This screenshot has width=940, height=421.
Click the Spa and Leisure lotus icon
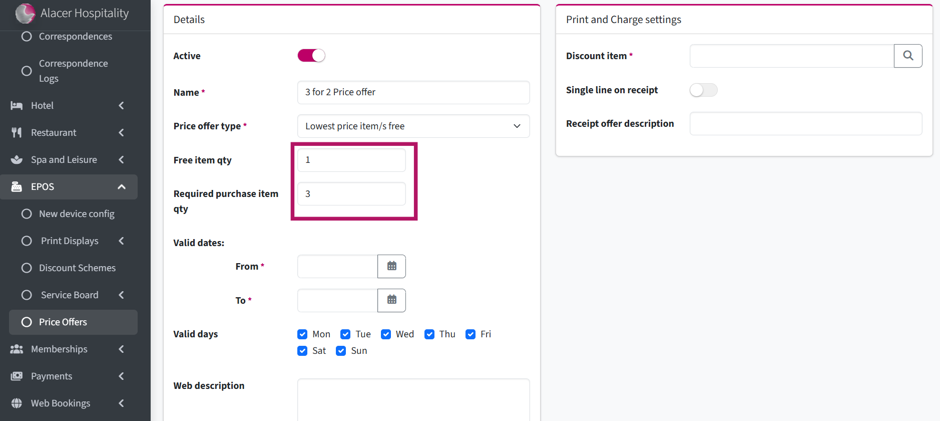coord(17,160)
